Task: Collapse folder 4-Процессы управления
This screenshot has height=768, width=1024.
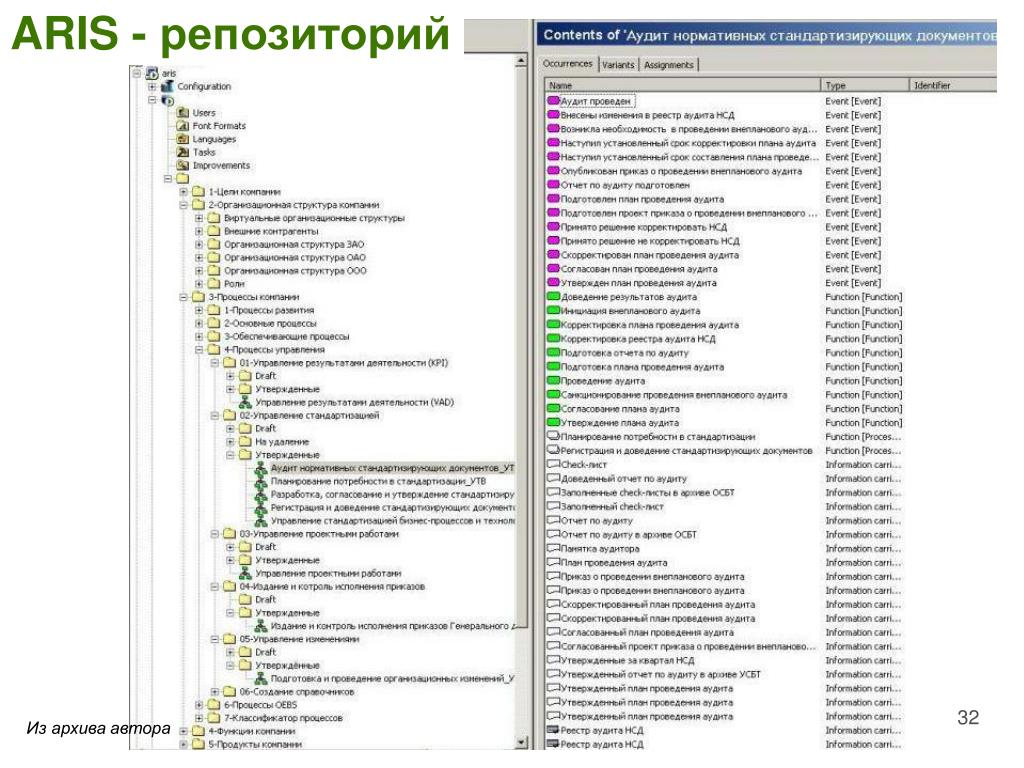Action: pyautogui.click(x=199, y=350)
